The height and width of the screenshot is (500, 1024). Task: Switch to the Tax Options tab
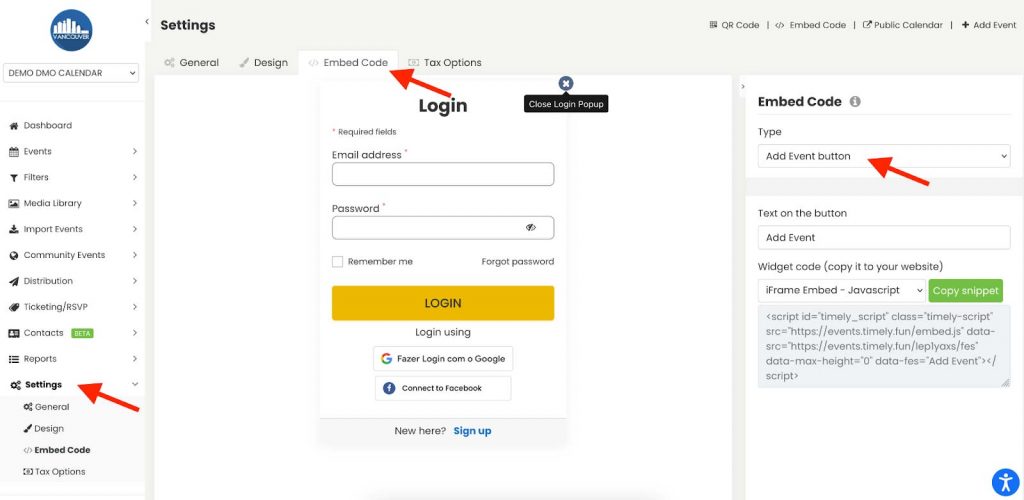click(445, 63)
